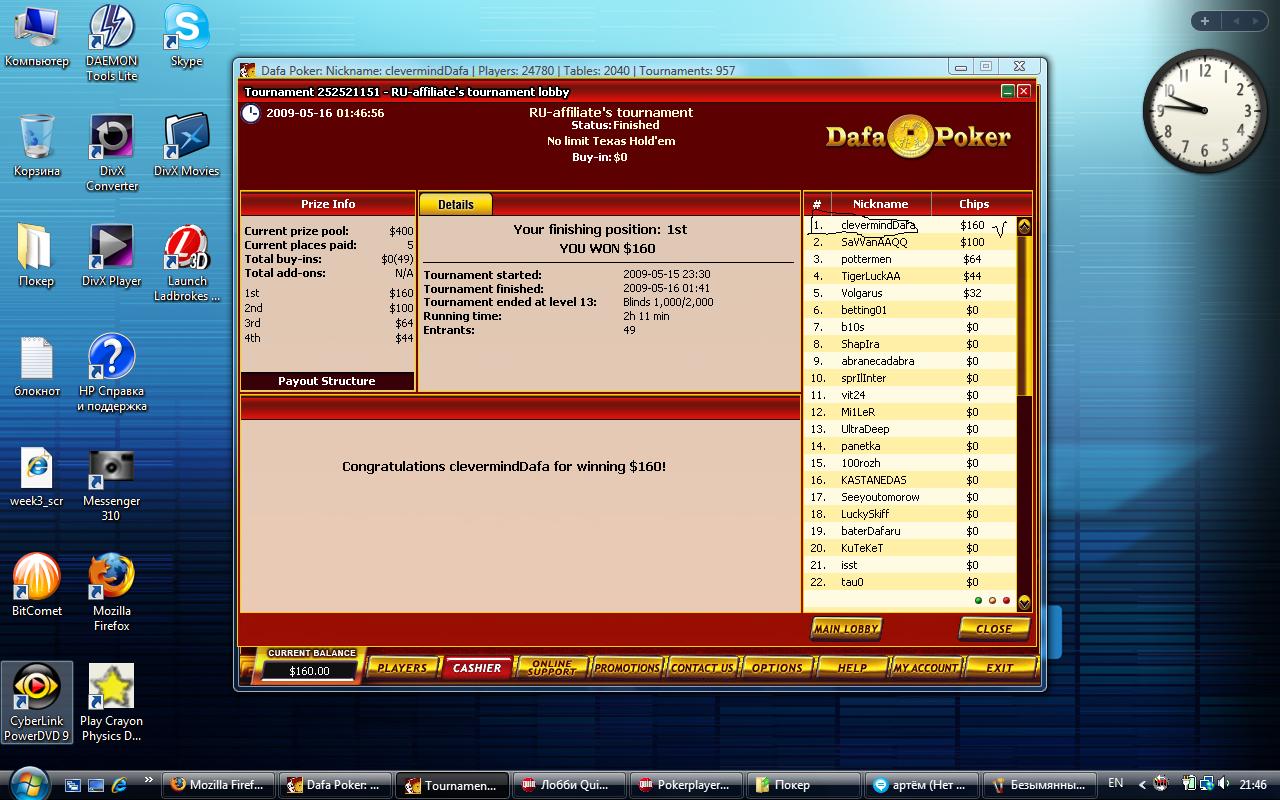
Task: Launch the Ladbrokes desktop shortcut
Action: point(186,250)
